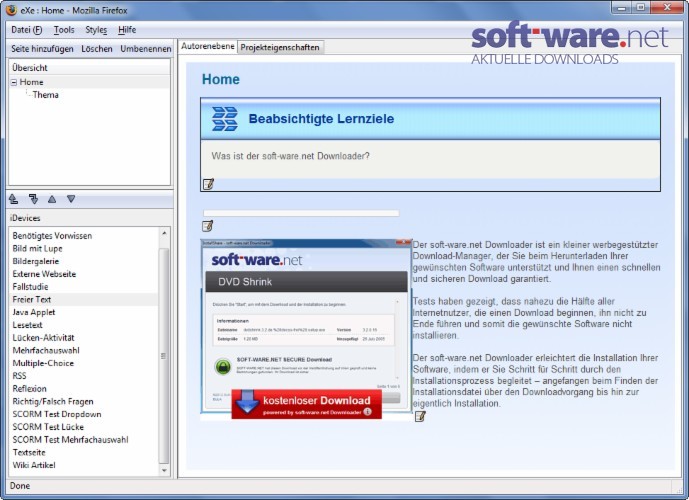Click the Beabsichtigte Lernziele title
Screen dimensions: 689x500
[321, 119]
